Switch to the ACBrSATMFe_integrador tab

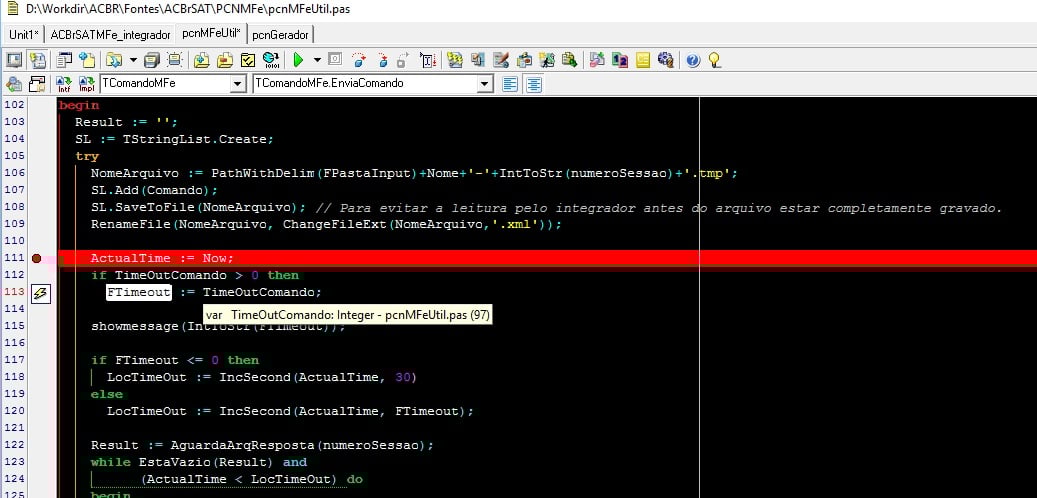pos(110,34)
